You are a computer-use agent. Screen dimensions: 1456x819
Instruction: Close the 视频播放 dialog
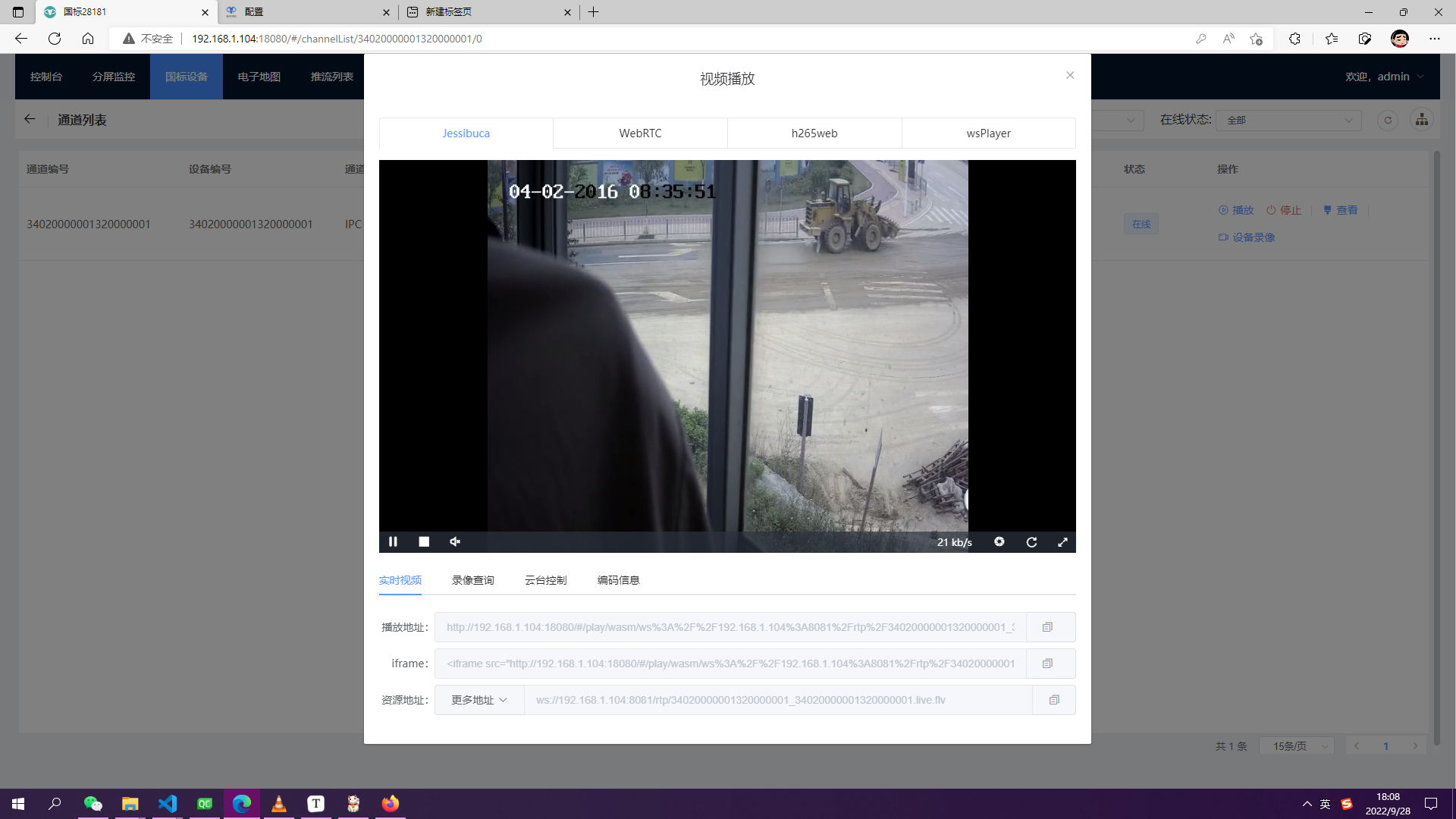click(1070, 75)
